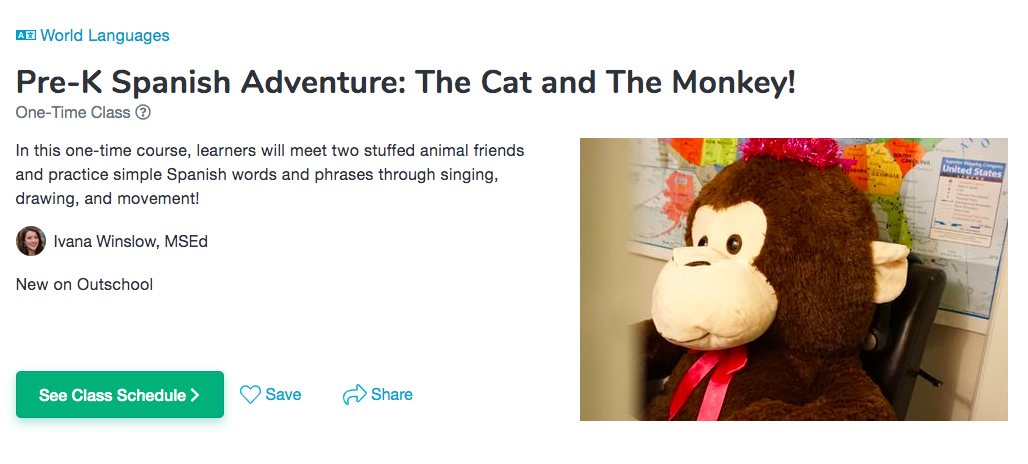Click the heart icon to save class
Image resolution: width=1028 pixels, height=464 pixels.
tap(250, 395)
